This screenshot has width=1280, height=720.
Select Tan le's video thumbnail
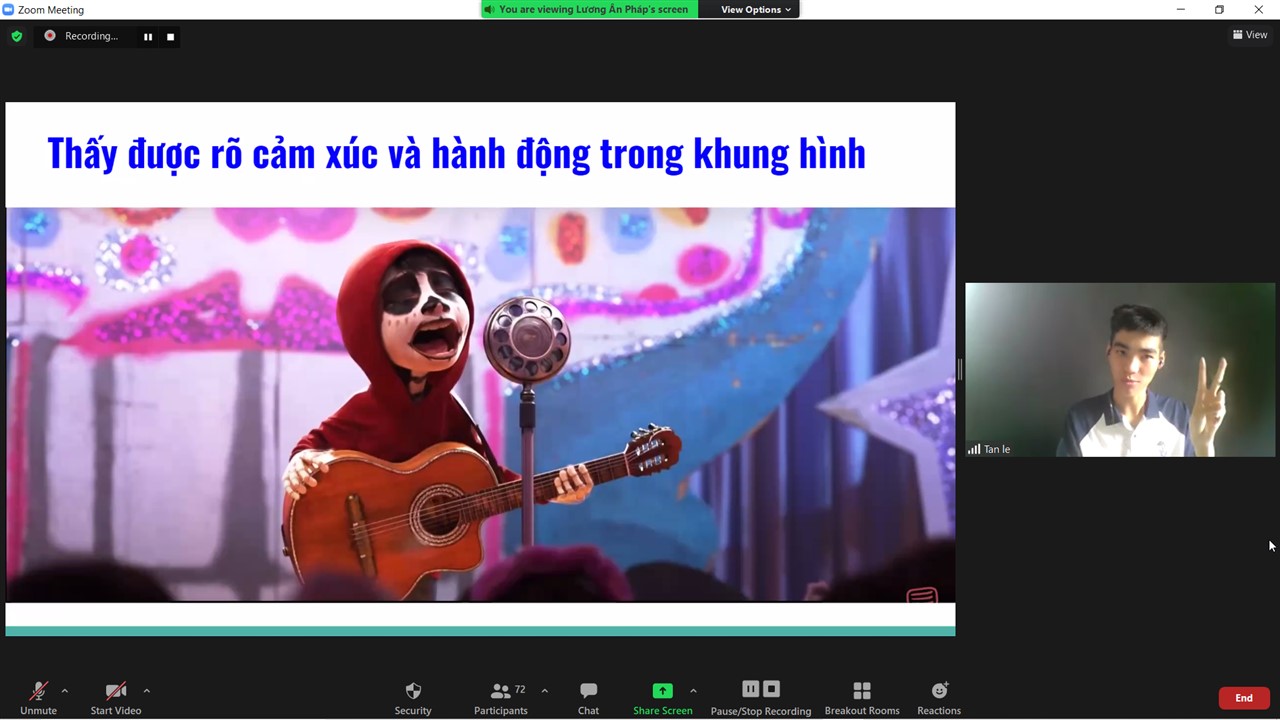1120,370
